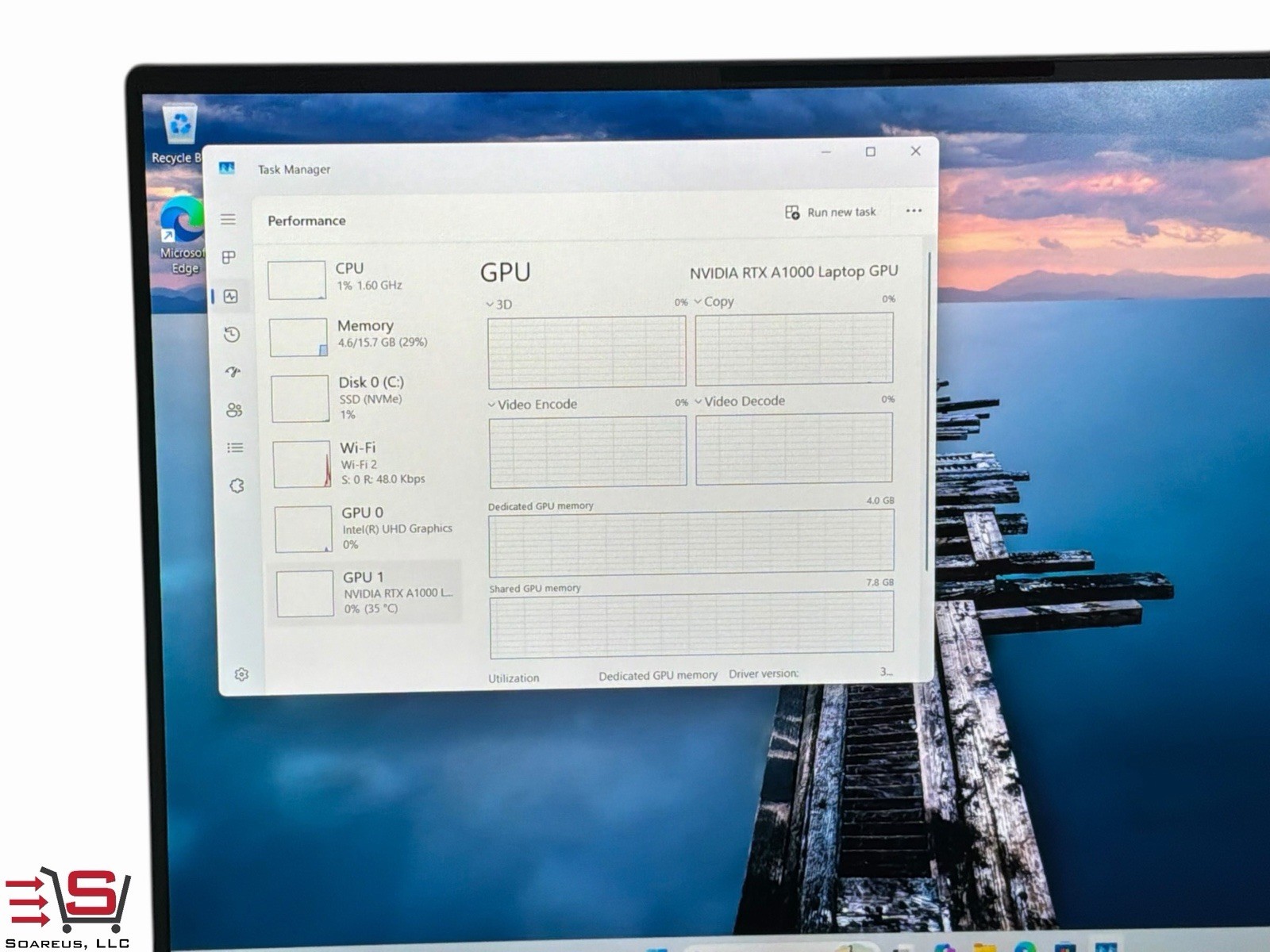The image size is (1270, 952).
Task: Click the Shared GPU memory graph
Action: pos(691,624)
